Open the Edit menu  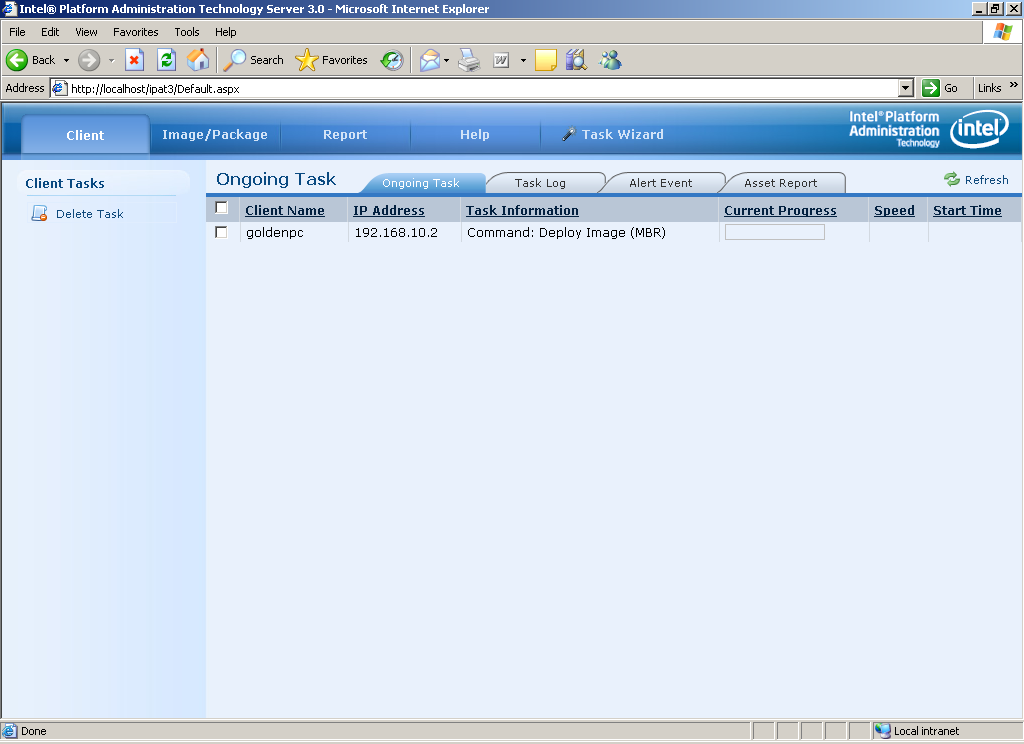click(50, 32)
